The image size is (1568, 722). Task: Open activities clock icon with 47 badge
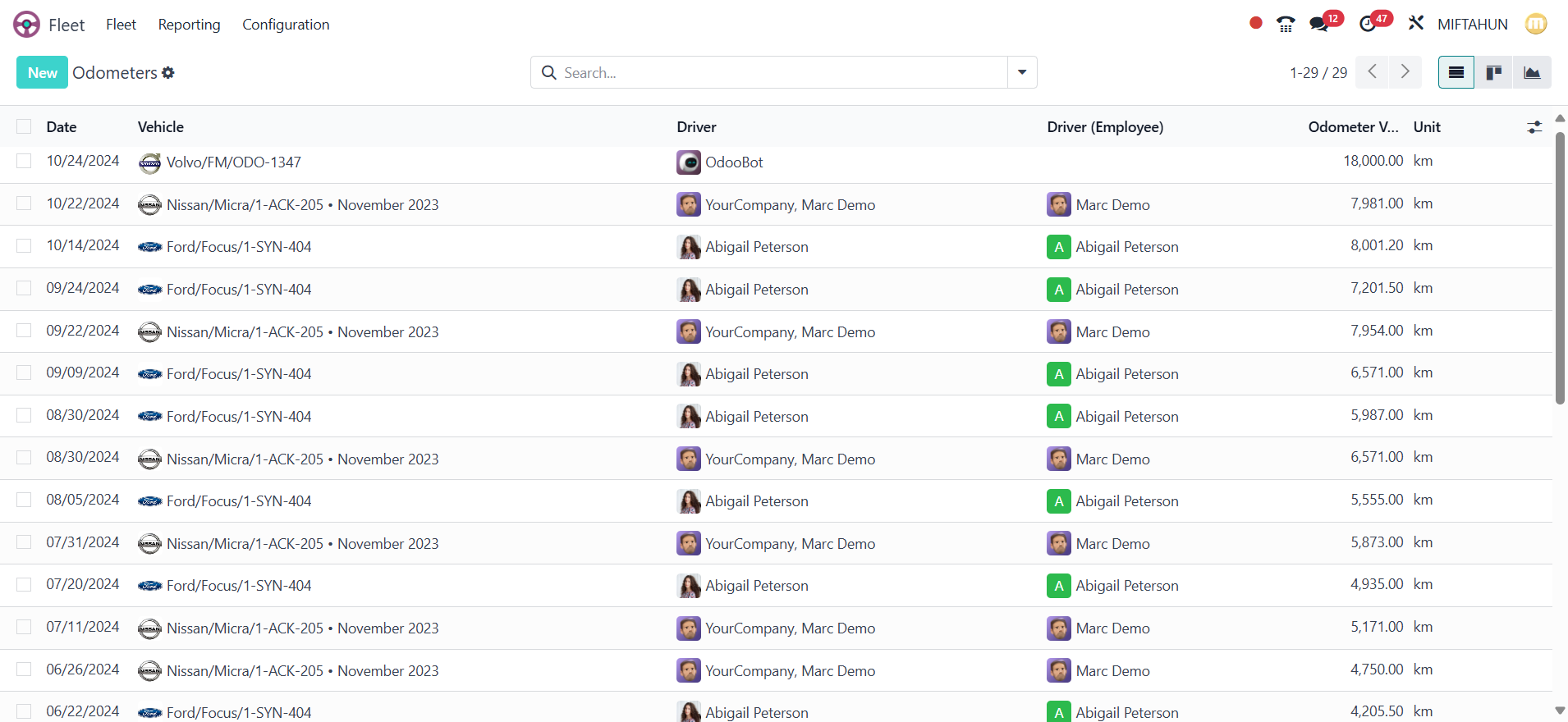1369,24
